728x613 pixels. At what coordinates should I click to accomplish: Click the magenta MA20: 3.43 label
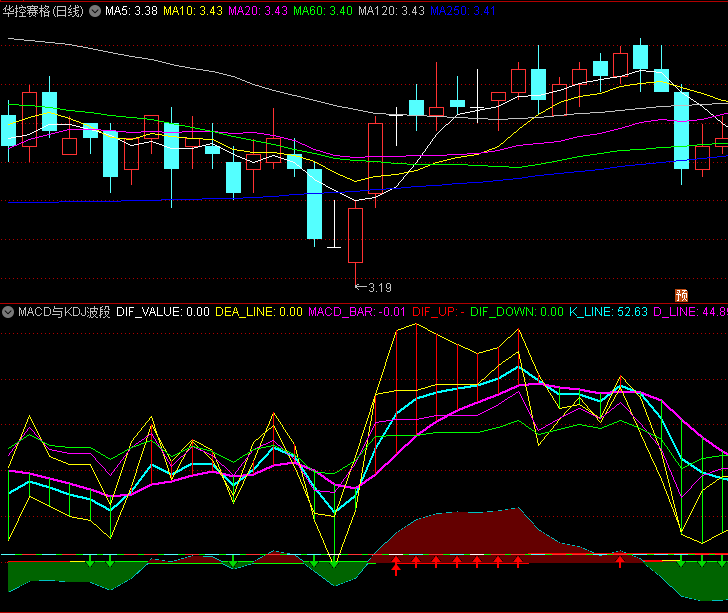(258, 11)
